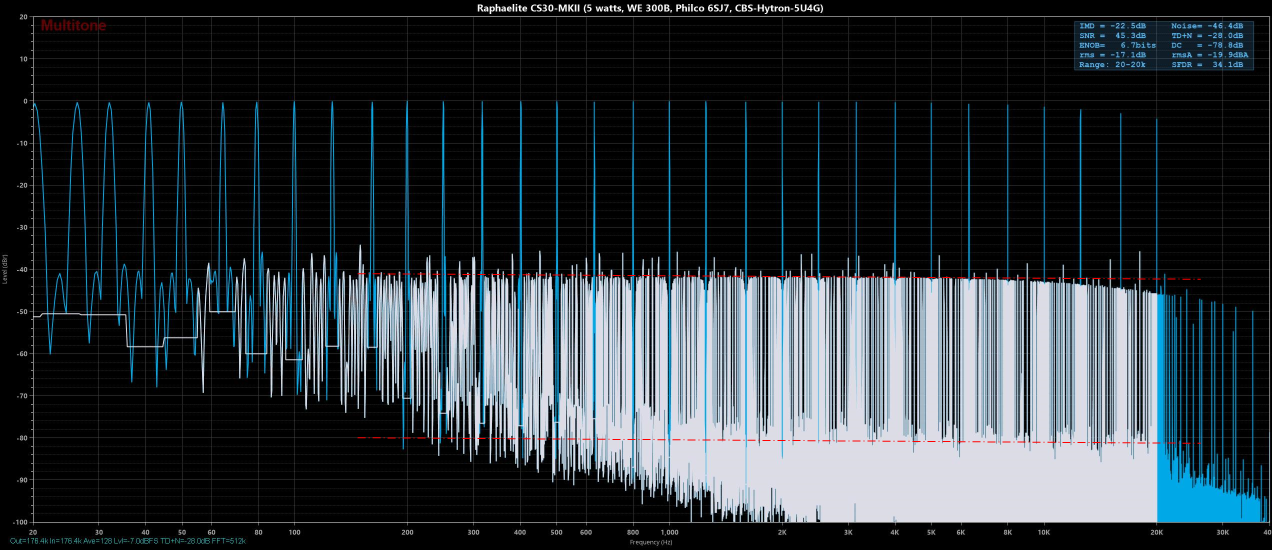Image resolution: width=1272 pixels, height=550 pixels.
Task: Click the rms = -17.1dB readout
Action: [x=1112, y=55]
